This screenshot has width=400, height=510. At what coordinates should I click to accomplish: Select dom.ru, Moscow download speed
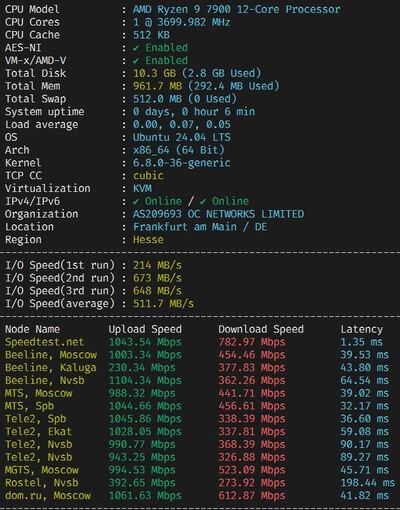point(252,496)
